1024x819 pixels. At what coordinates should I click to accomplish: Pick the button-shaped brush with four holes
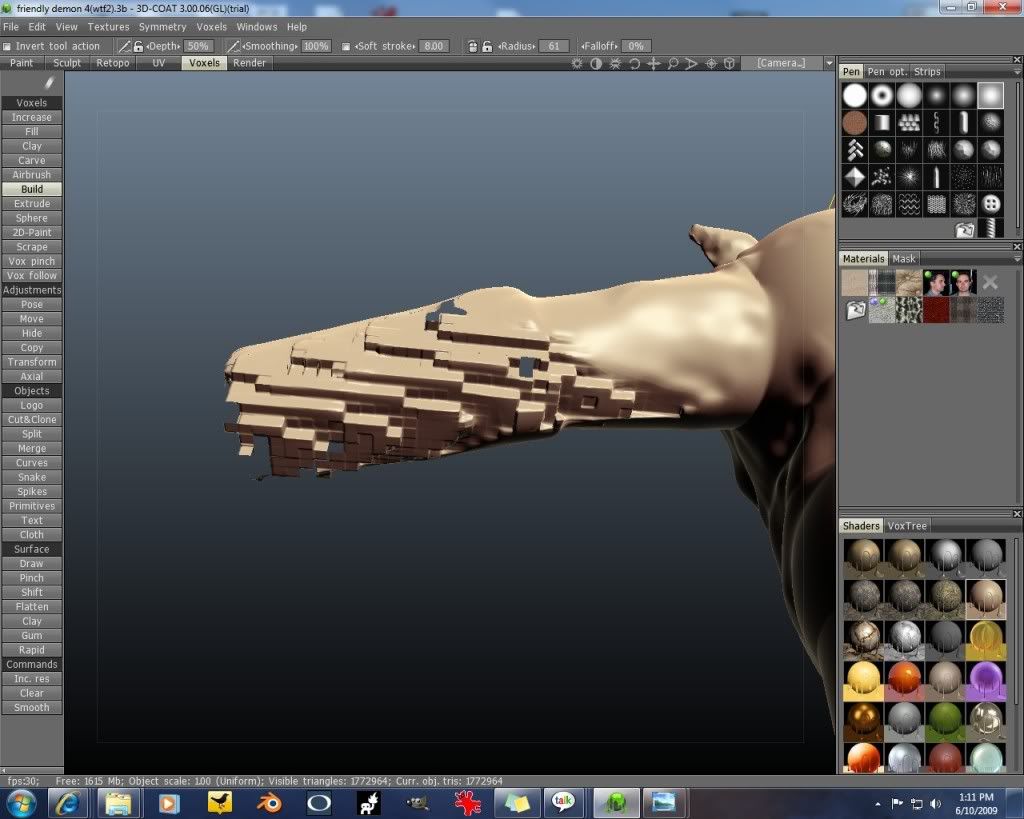(991, 204)
